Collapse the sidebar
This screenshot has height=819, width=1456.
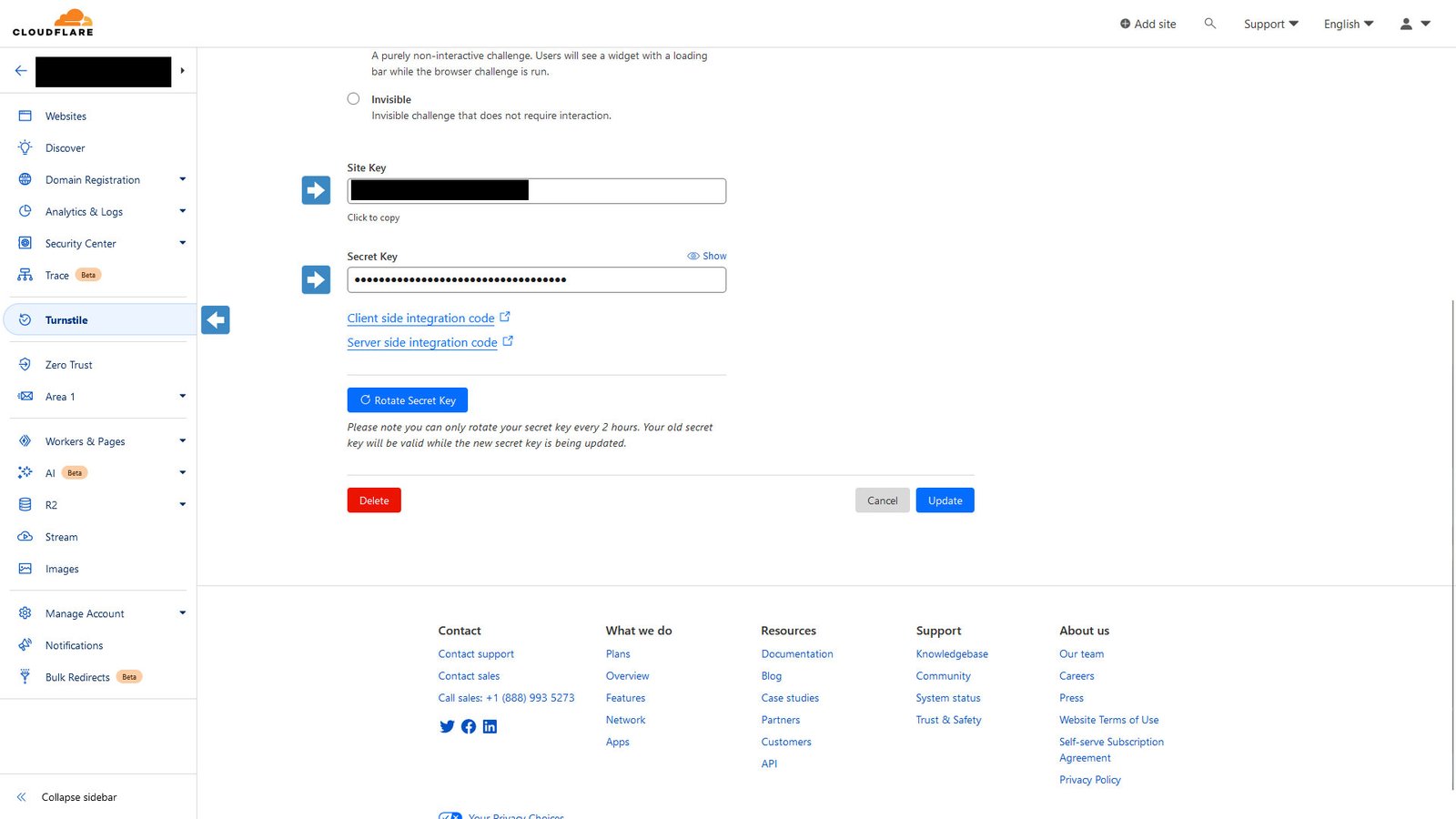tap(78, 796)
